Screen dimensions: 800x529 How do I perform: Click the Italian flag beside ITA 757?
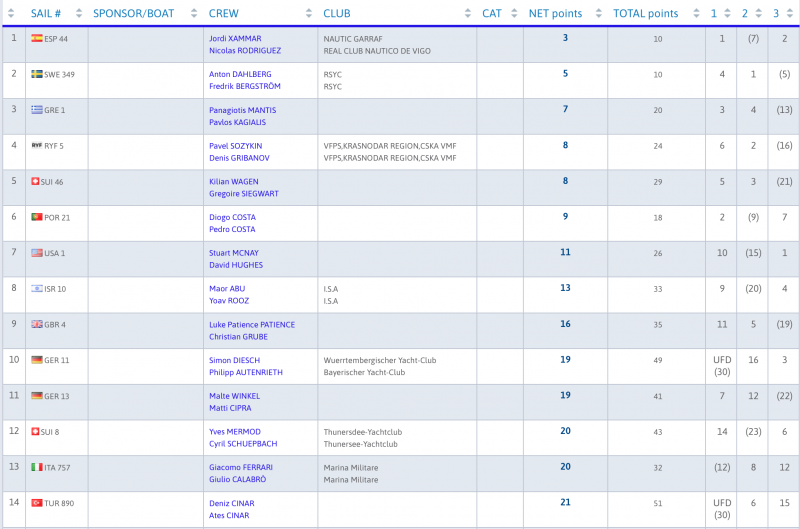point(37,467)
